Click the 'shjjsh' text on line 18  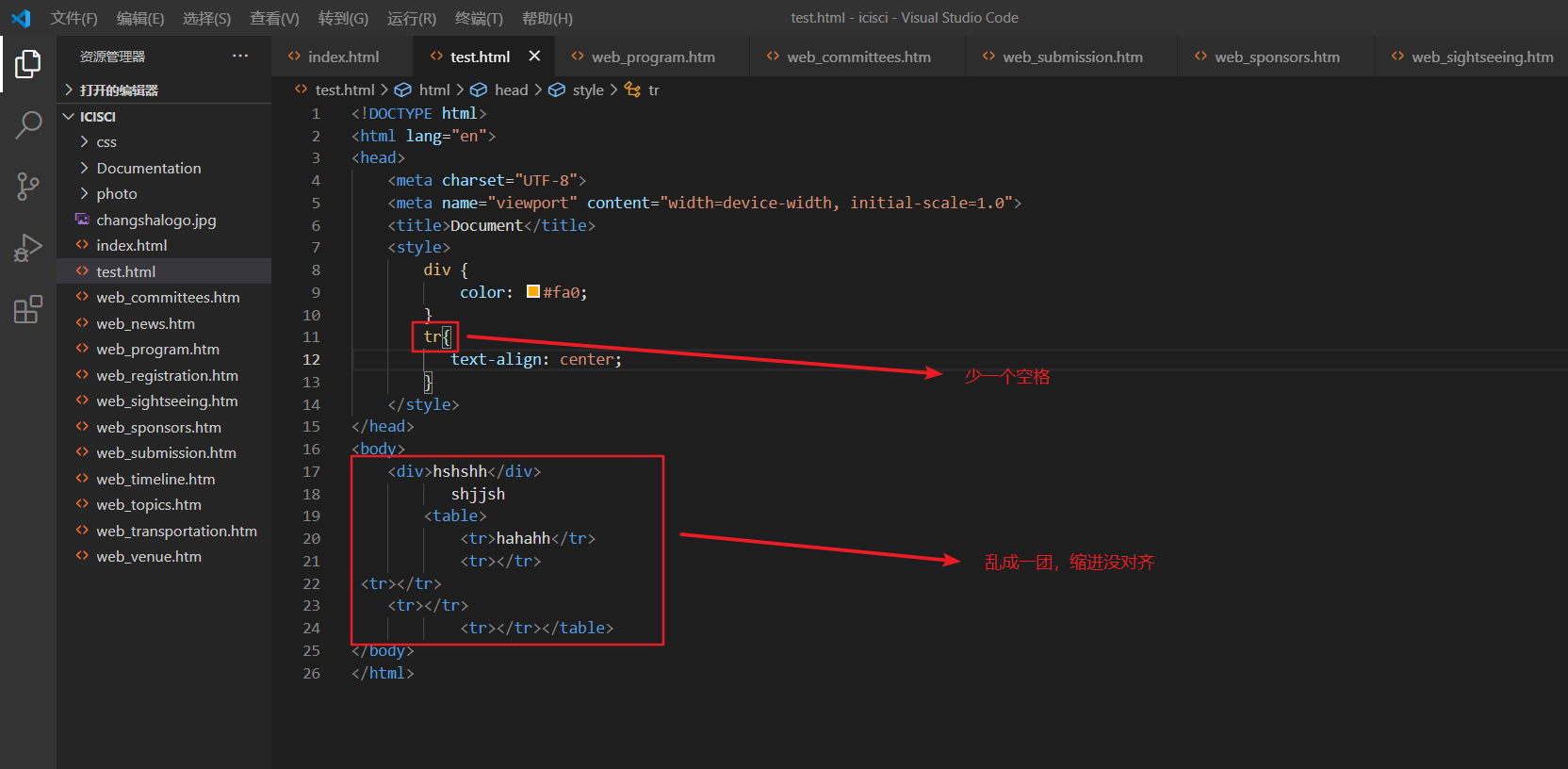pyautogui.click(x=478, y=494)
